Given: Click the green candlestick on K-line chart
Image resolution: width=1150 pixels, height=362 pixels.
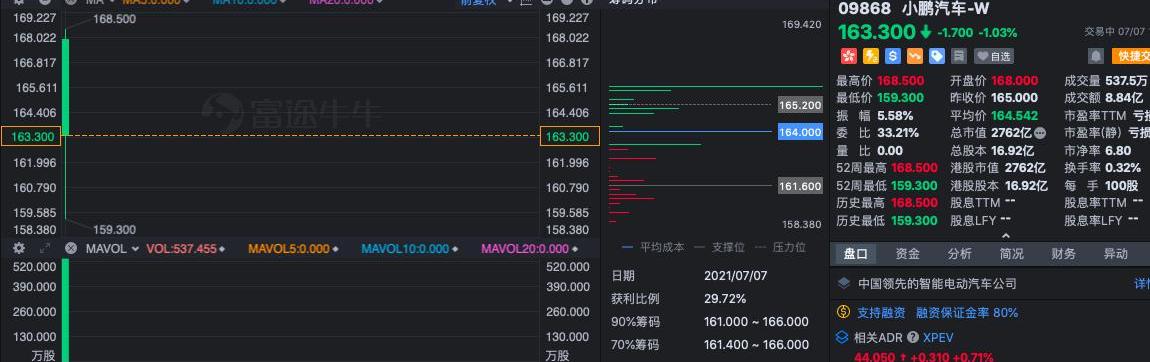Looking at the screenshot, I should pyautogui.click(x=65, y=87).
